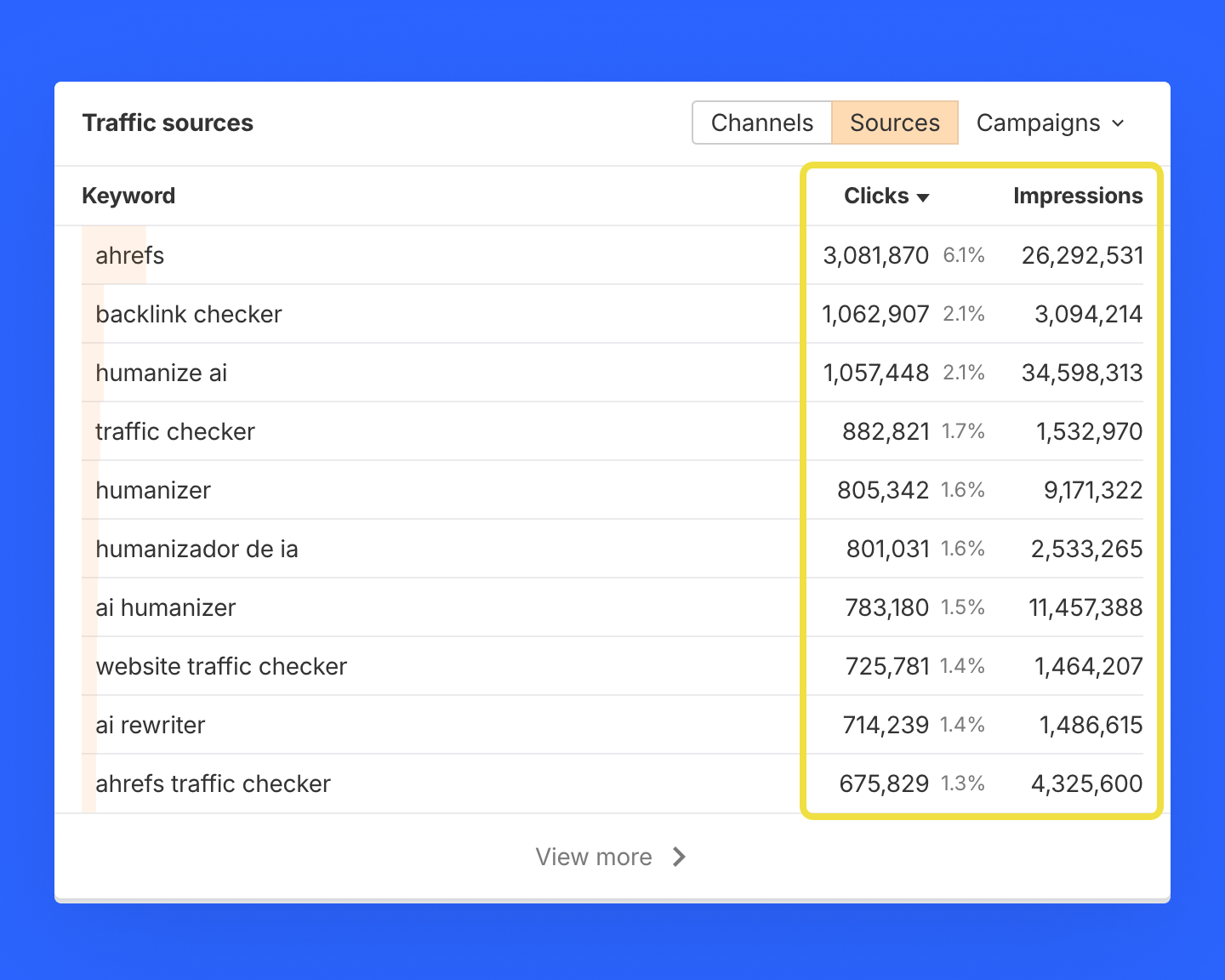Screen dimensions: 1225x980
Task: Switch to the Channels tab
Action: coord(762,122)
